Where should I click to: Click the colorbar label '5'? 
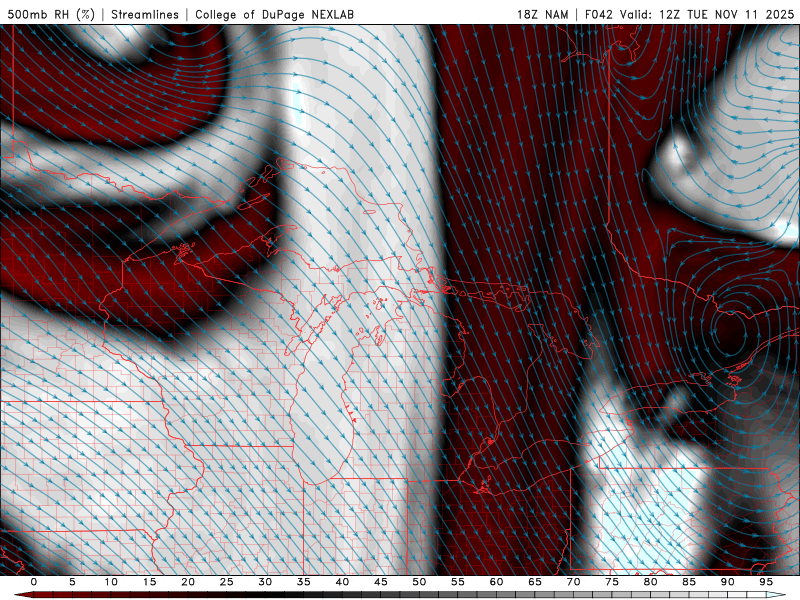72,582
